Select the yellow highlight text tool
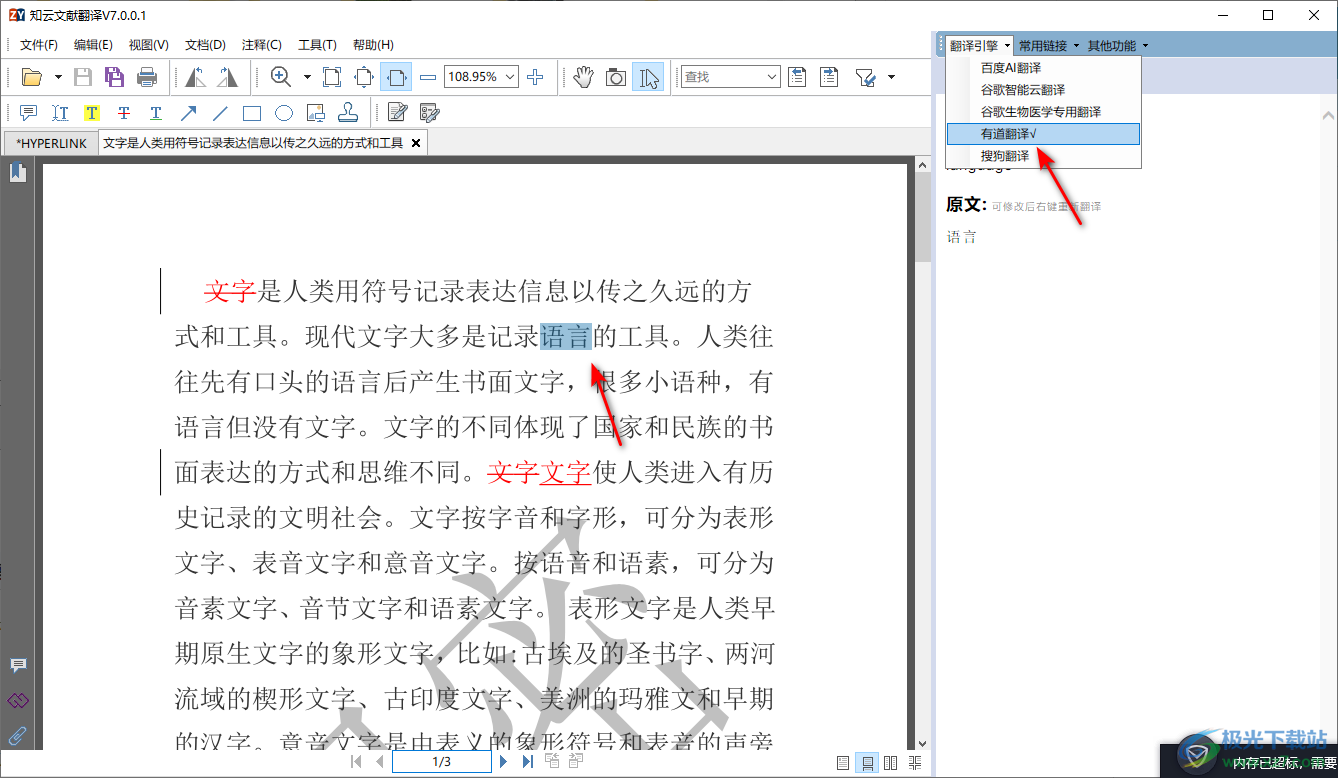1338x778 pixels. 92,113
